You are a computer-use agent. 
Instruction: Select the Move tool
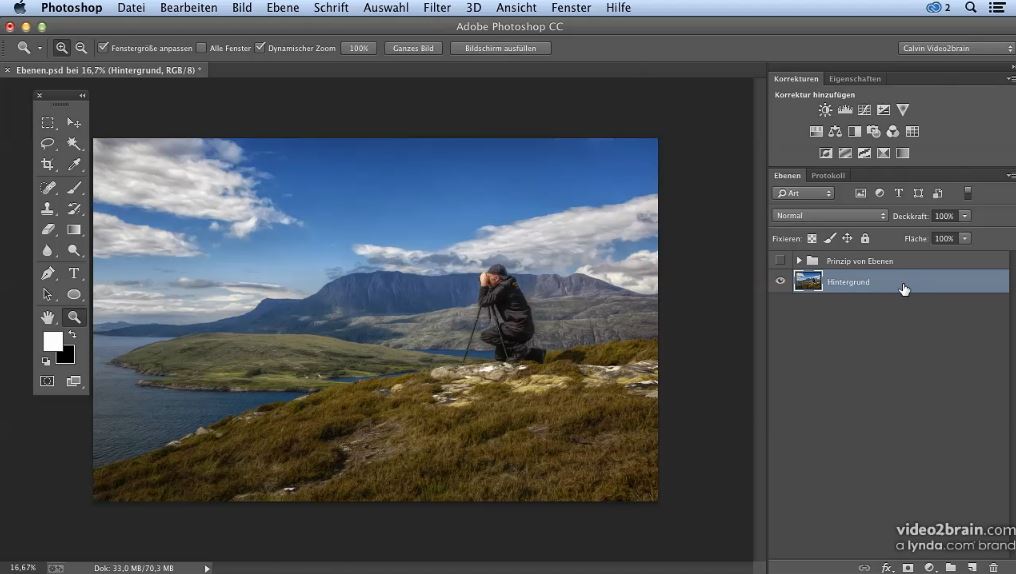tap(74, 122)
